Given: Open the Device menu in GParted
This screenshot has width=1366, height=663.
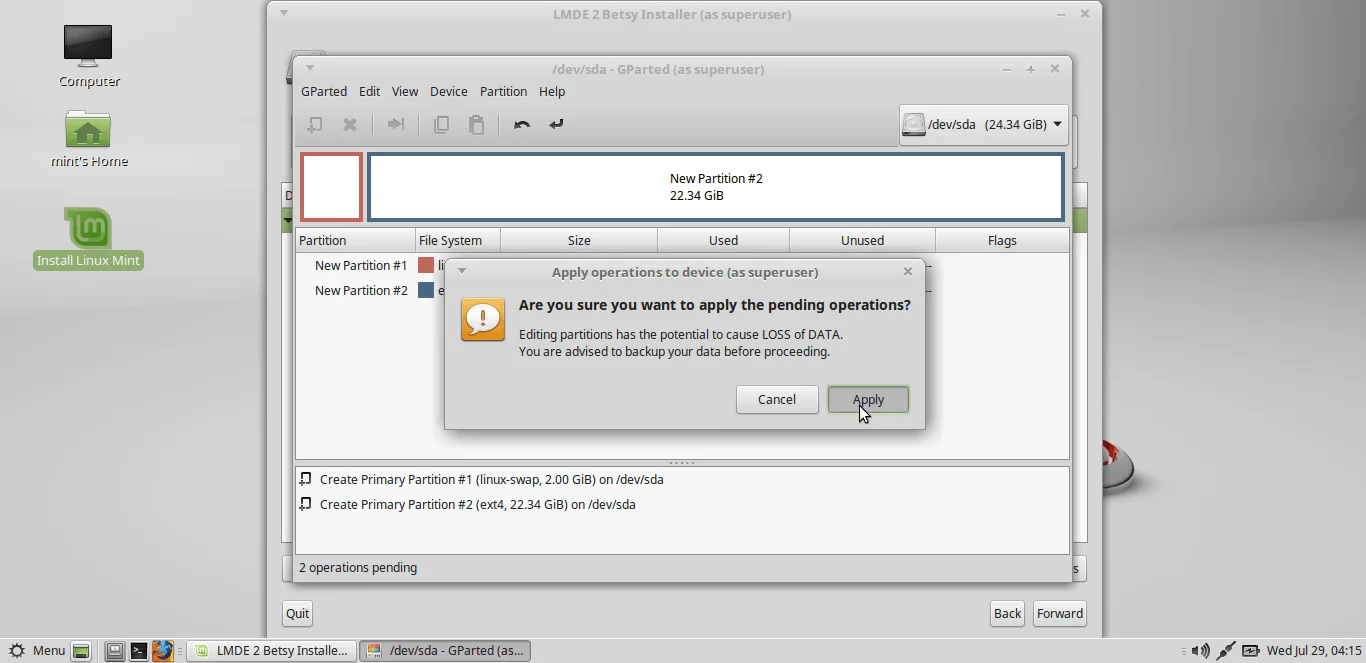Looking at the screenshot, I should (448, 91).
